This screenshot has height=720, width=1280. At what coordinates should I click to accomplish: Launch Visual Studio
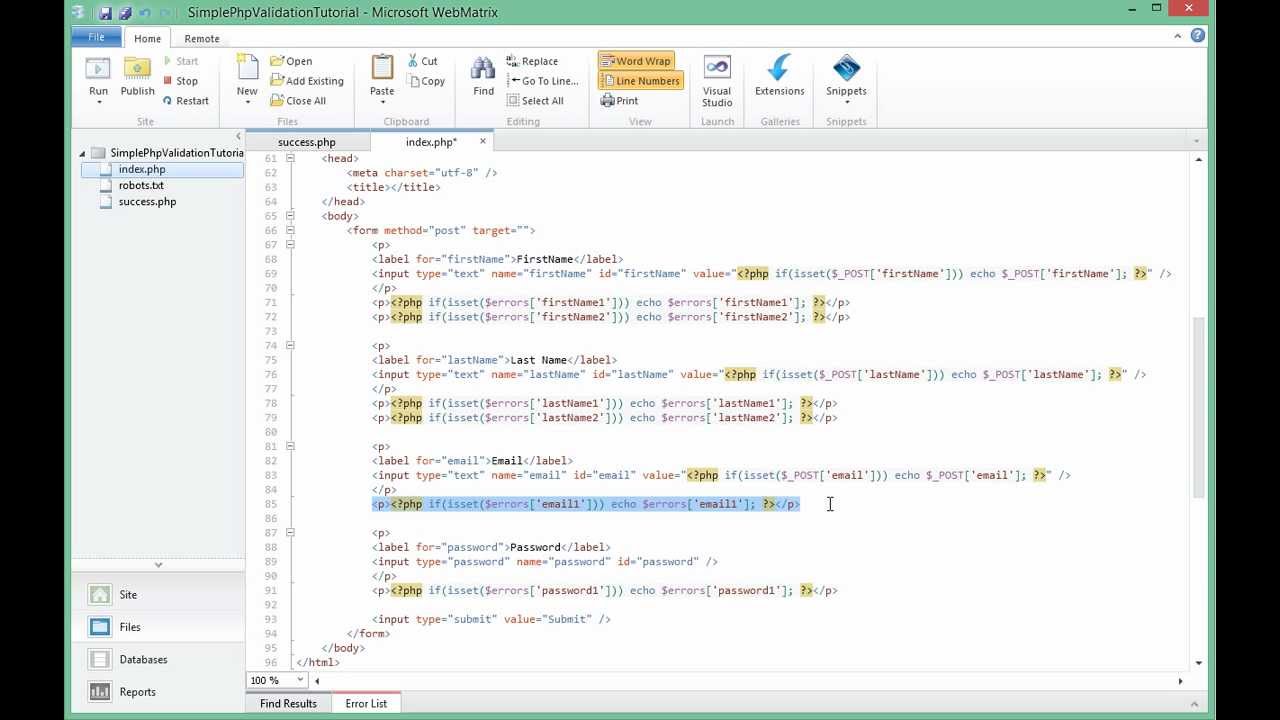[717, 81]
